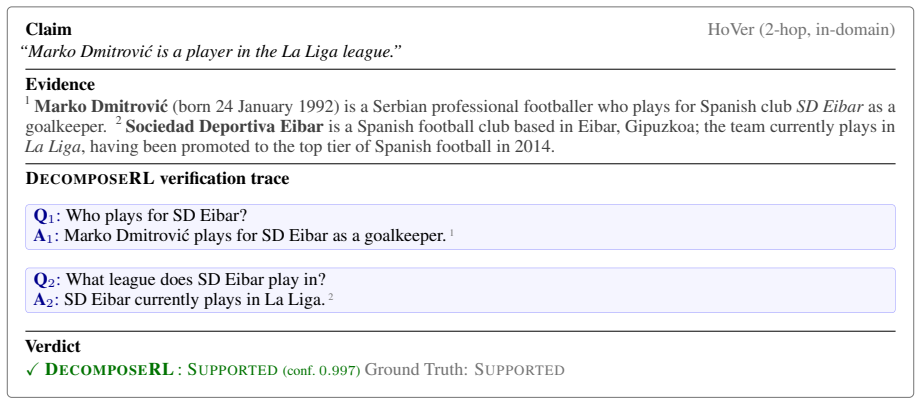Click the Ground Truth: SUPPORTED label
921x404 pixels.
(465, 370)
